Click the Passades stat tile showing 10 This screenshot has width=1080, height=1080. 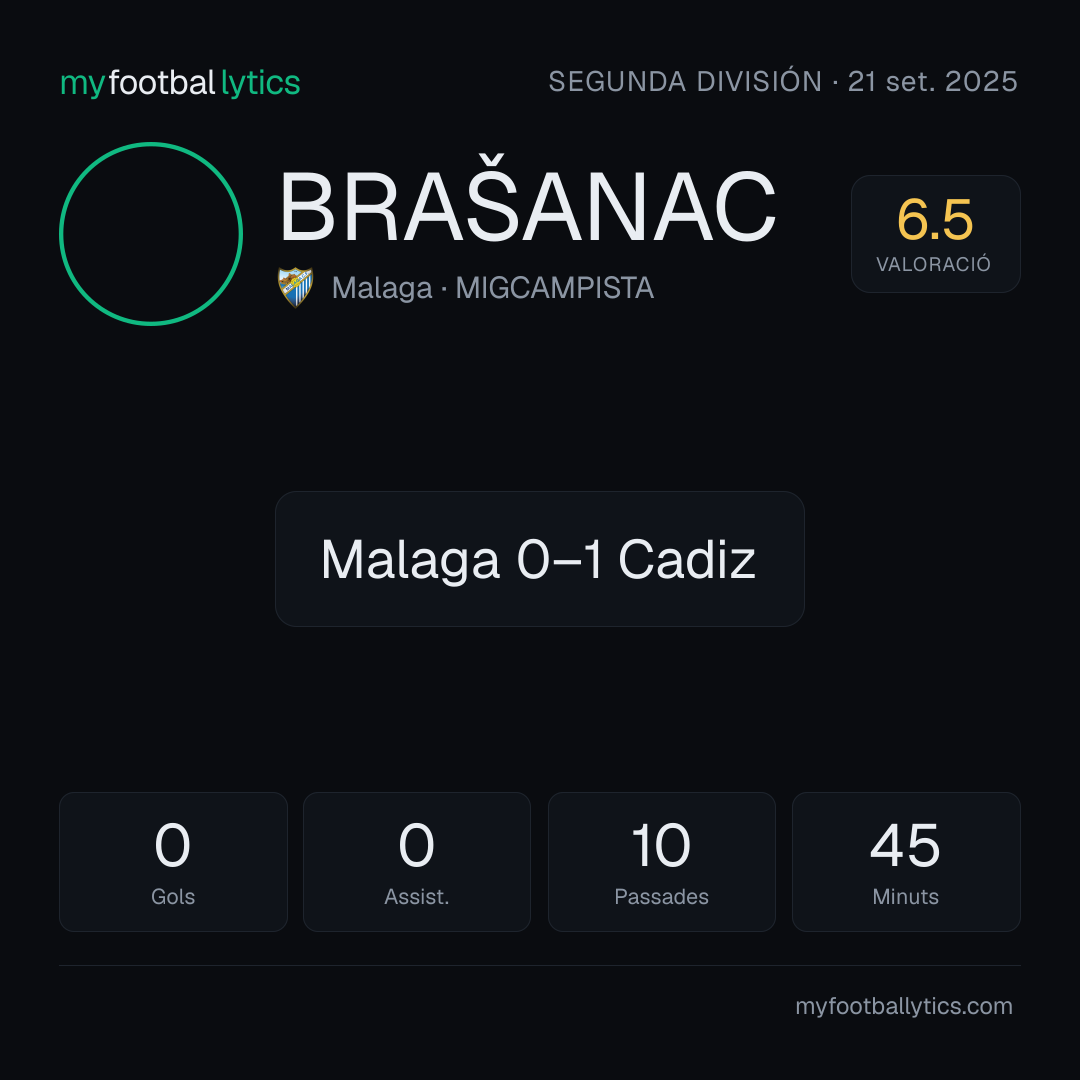click(x=662, y=862)
